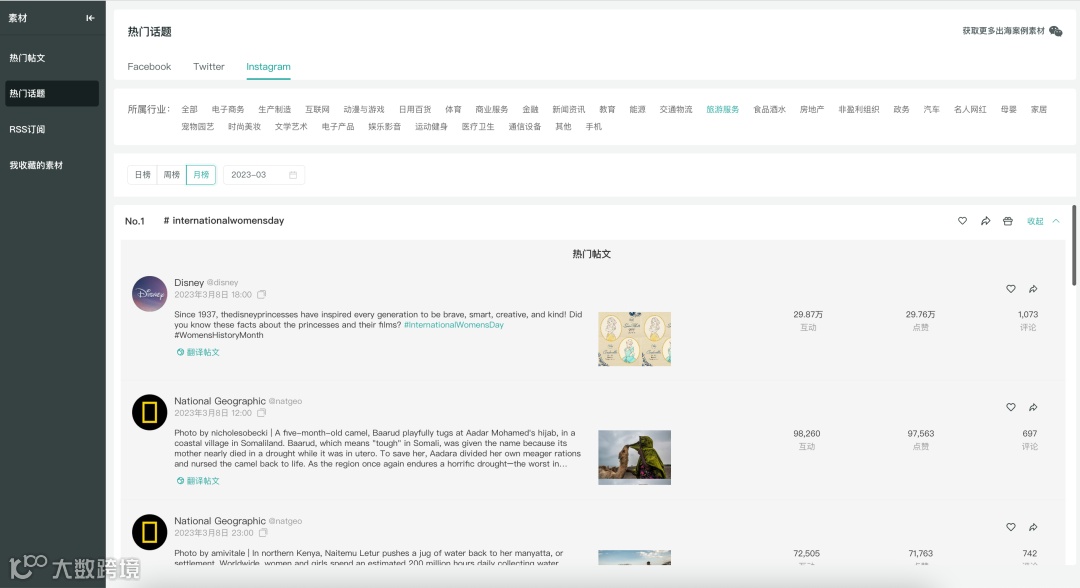Screen dimensions: 1080x588
Task: Open camel photo thumbnail
Action: pos(634,457)
